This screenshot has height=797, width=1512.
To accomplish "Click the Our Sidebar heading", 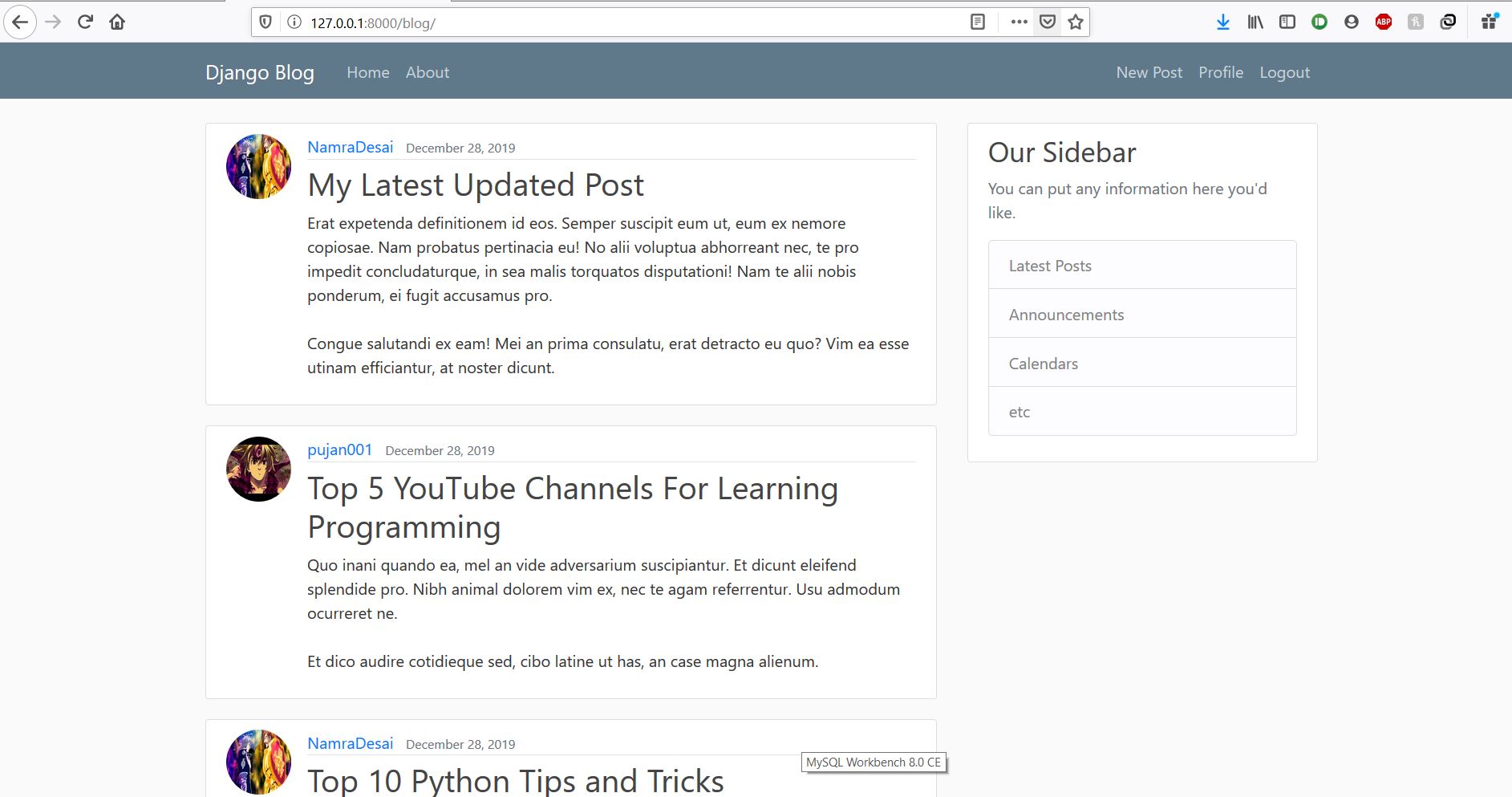I will coord(1062,152).
